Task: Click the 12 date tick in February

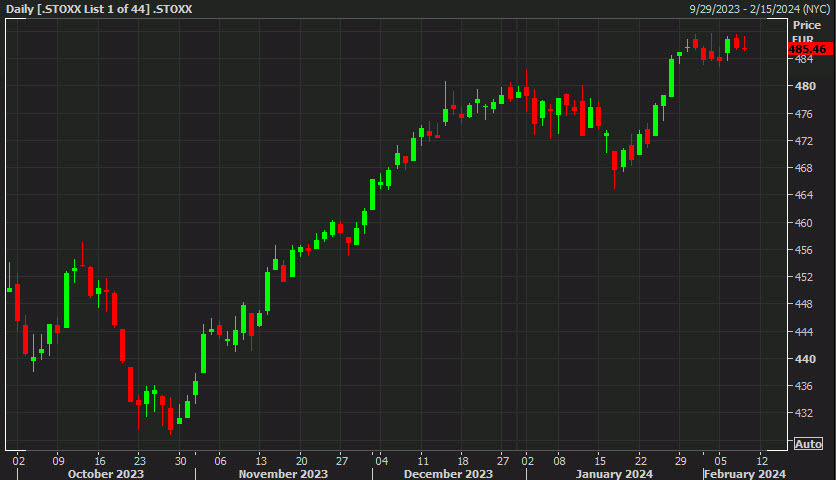Action: pos(762,461)
